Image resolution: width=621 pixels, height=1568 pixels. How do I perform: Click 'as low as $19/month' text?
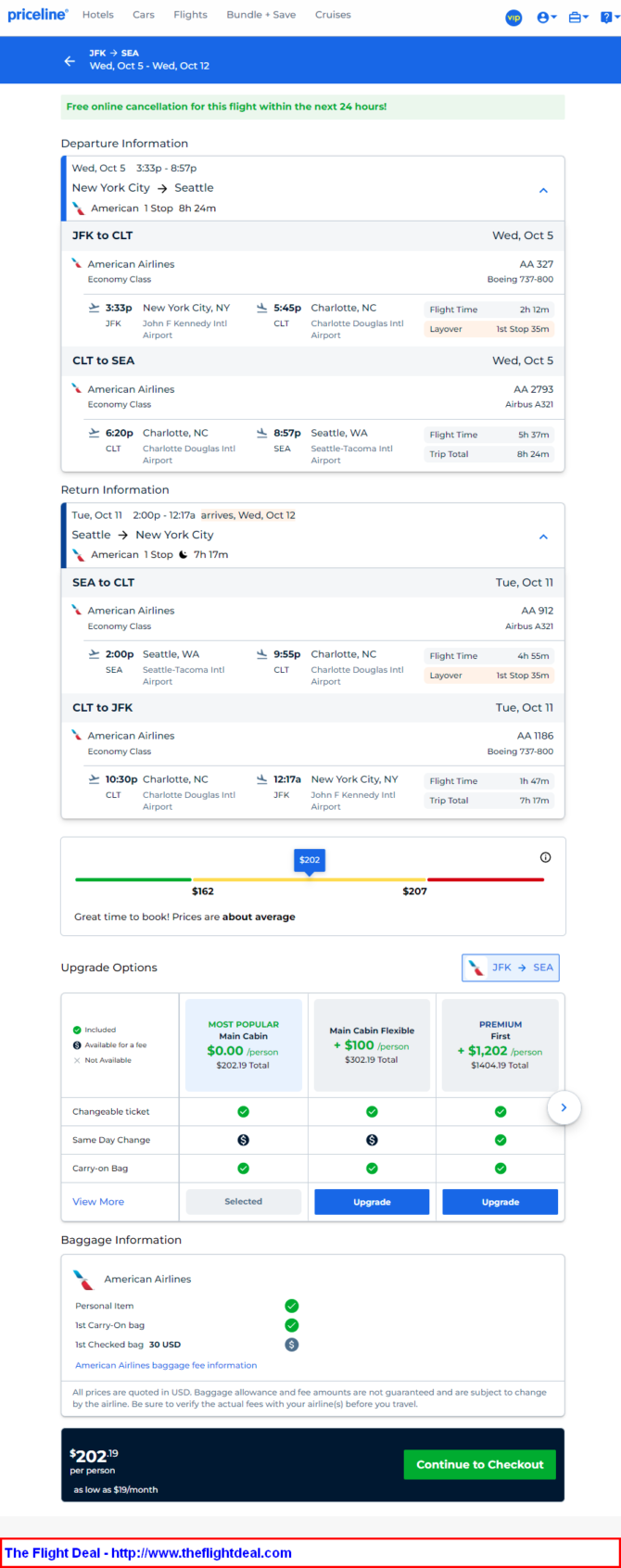coord(116,1490)
